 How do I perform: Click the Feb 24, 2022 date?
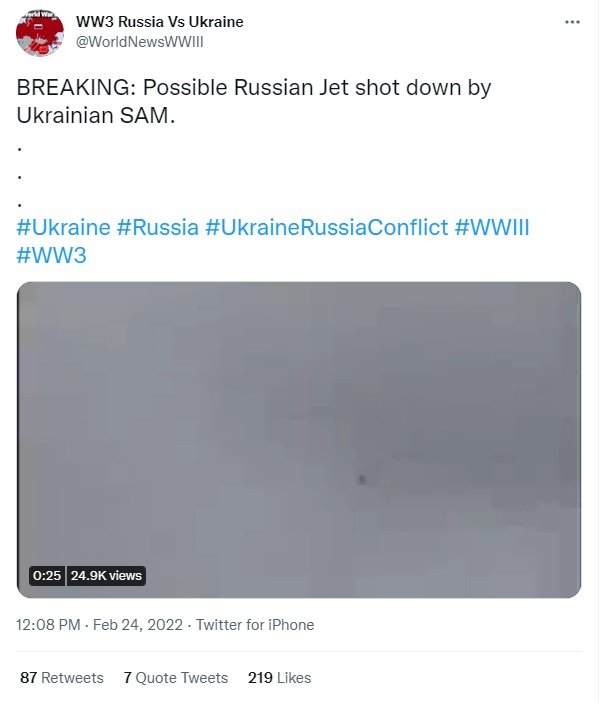click(x=138, y=625)
